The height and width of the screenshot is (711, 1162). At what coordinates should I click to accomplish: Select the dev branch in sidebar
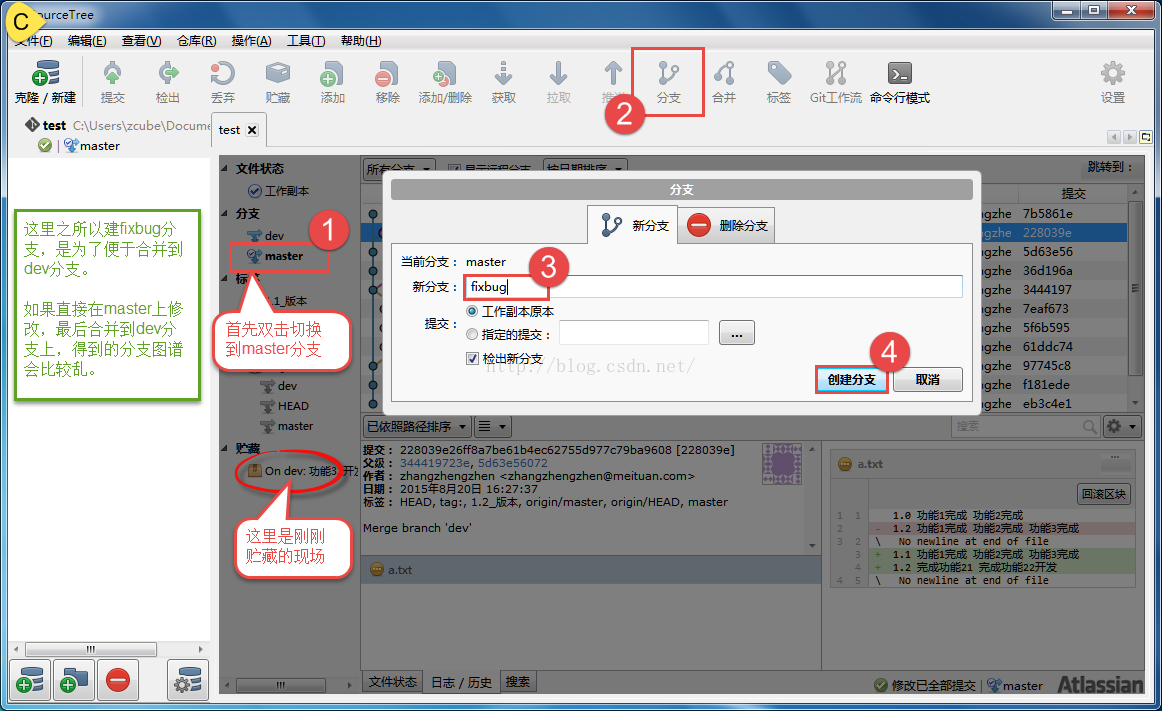point(275,236)
